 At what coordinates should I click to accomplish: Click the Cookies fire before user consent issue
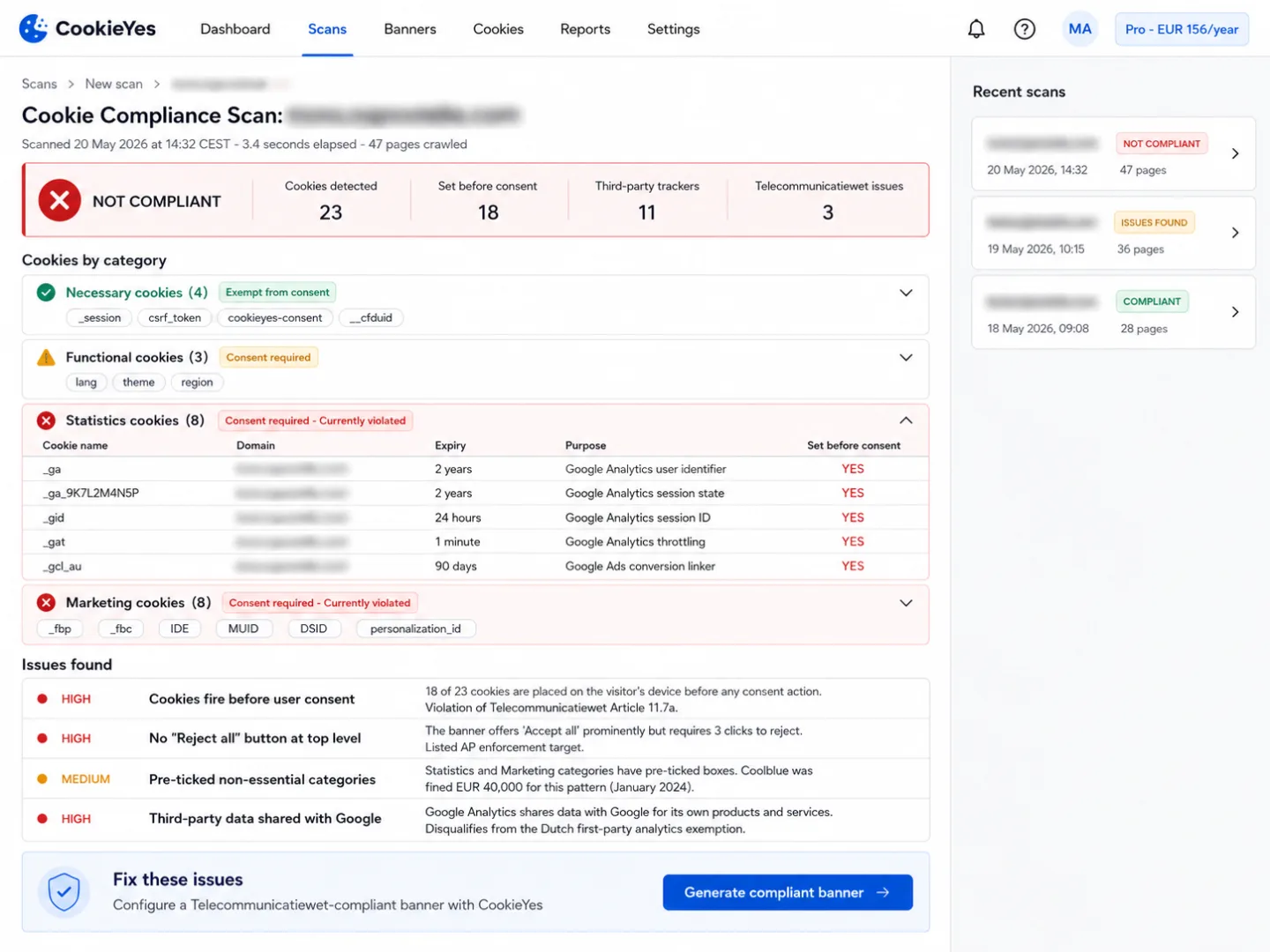coord(251,699)
